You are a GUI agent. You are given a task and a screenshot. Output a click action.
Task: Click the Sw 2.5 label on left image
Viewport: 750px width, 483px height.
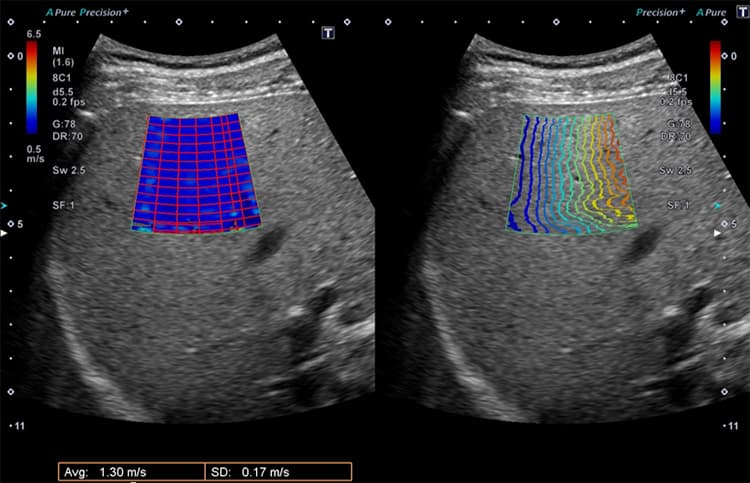click(x=66, y=171)
